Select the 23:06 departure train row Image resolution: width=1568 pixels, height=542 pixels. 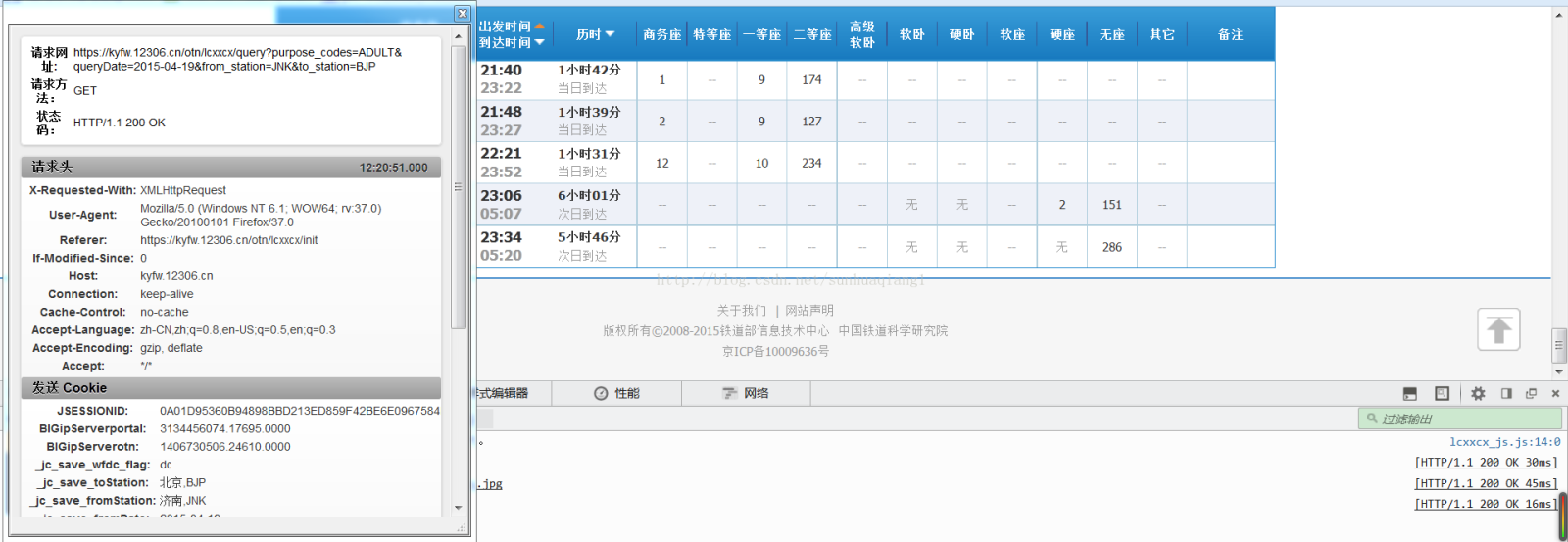click(876, 205)
